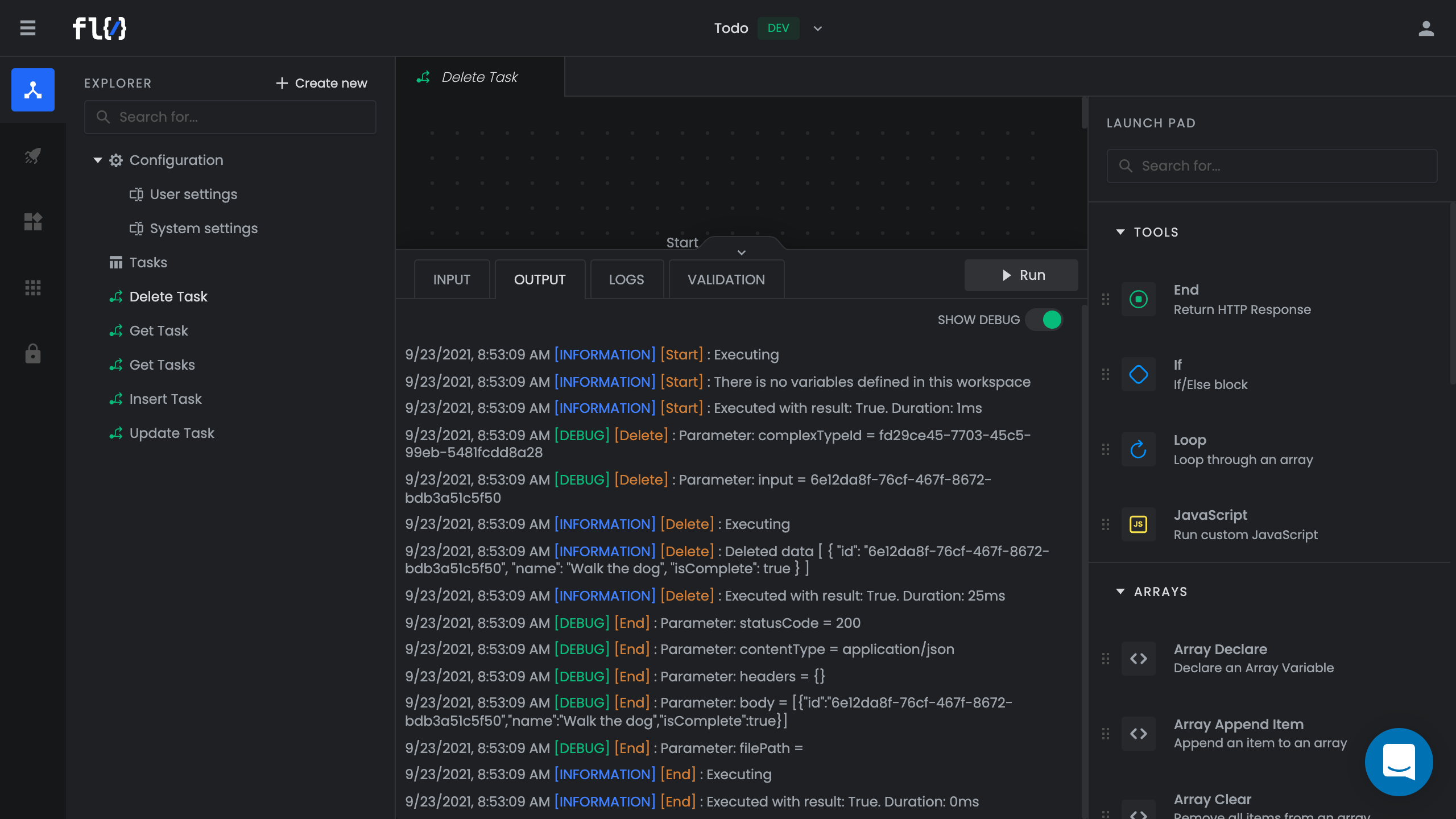Switch to the INPUT tab
Viewport: 1456px width, 819px height.
point(452,279)
